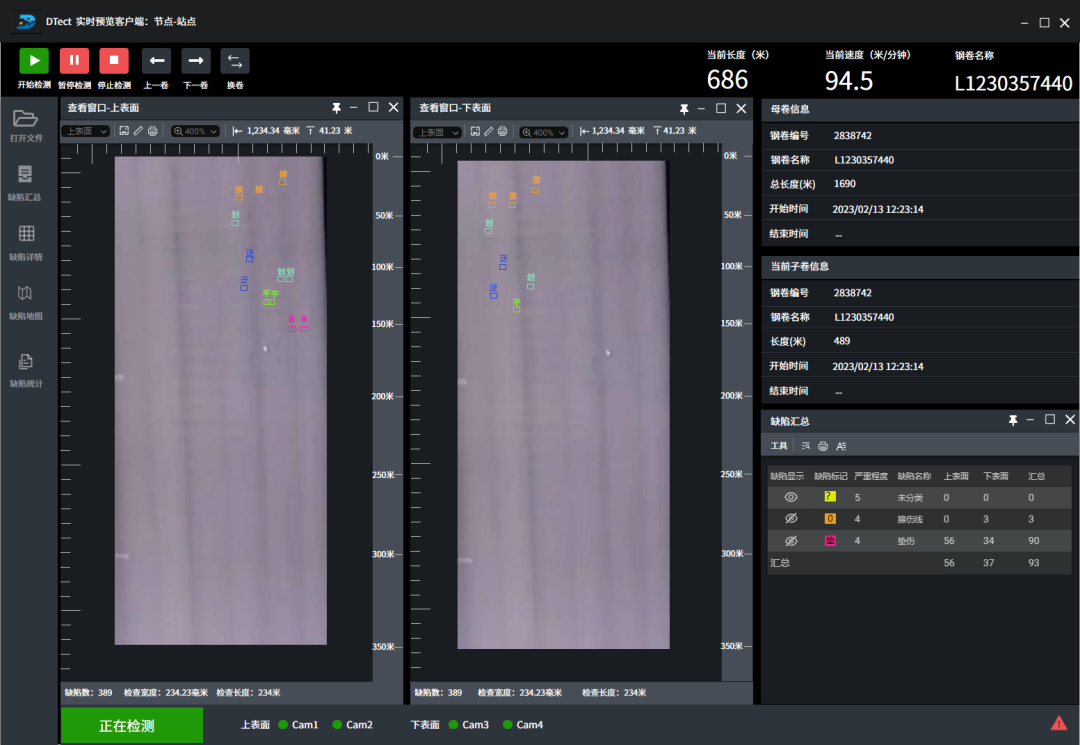The height and width of the screenshot is (745, 1080).
Task: Open the 工具 menu in 缺陷汇总
Action: (779, 446)
